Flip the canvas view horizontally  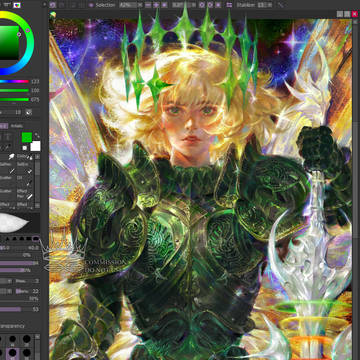tap(229, 5)
